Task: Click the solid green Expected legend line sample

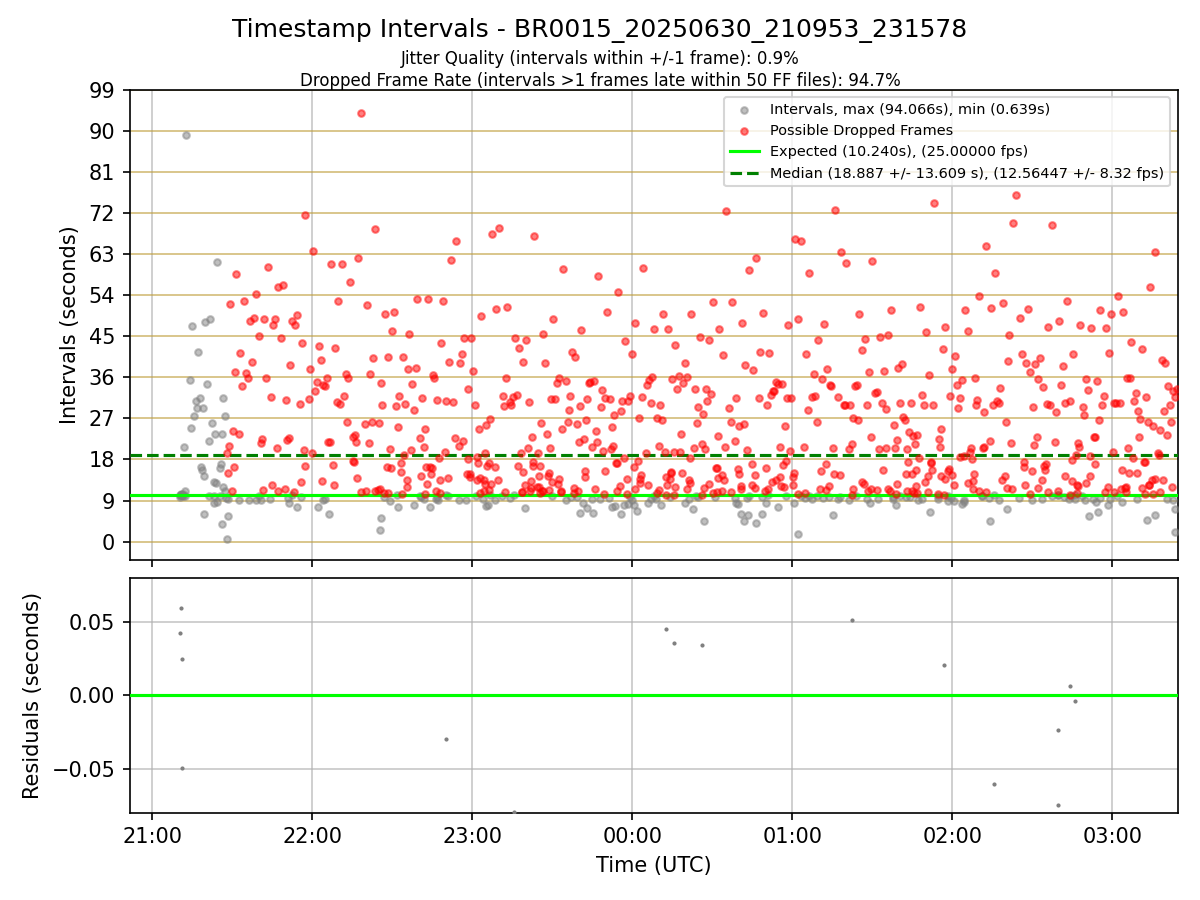Action: 746,151
